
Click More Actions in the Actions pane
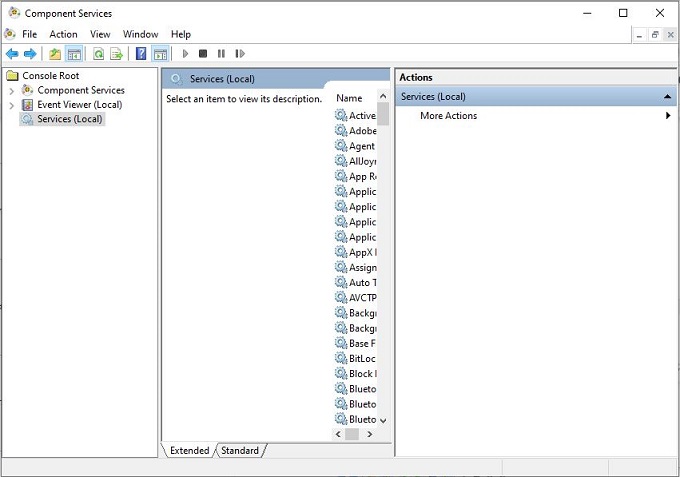coord(448,116)
